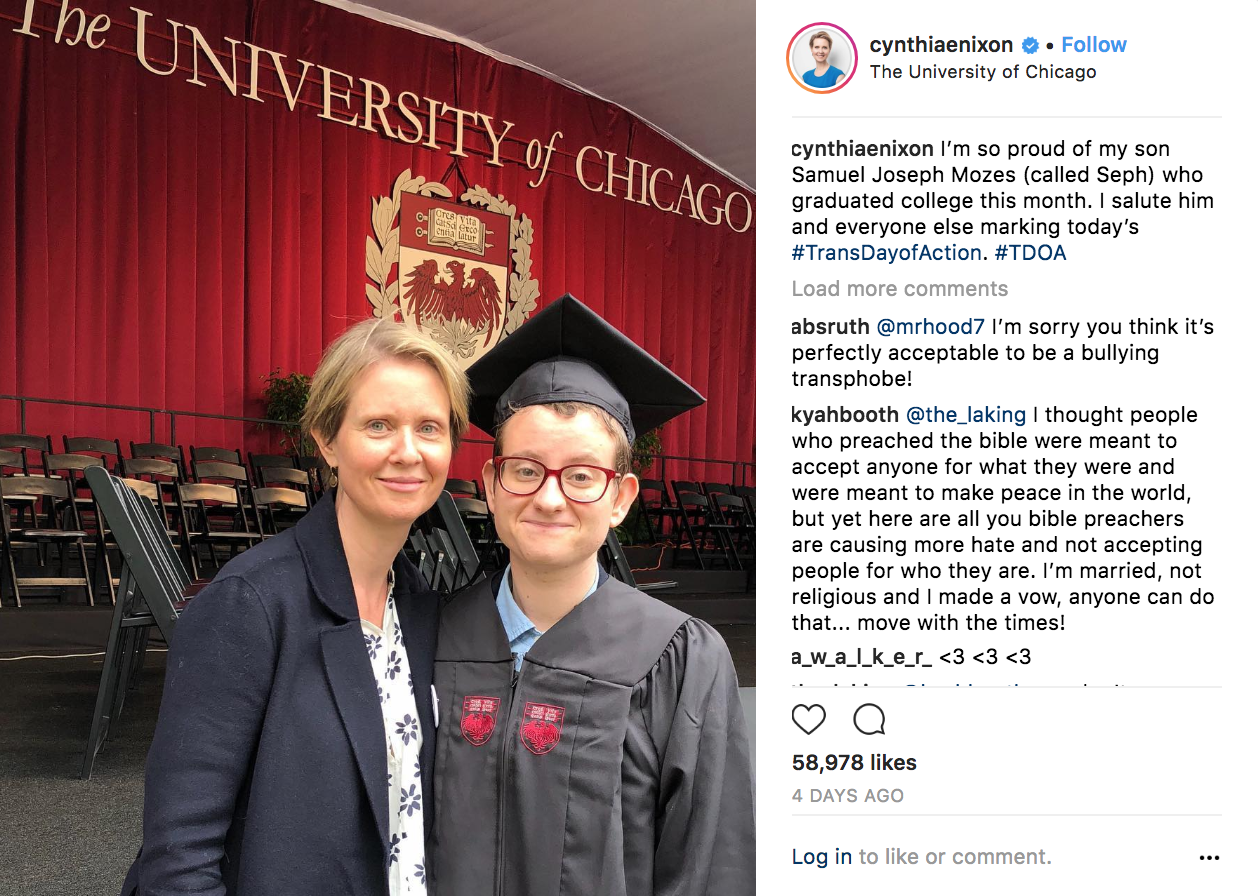
Task: Click the comment speech bubble icon
Action: (x=869, y=720)
